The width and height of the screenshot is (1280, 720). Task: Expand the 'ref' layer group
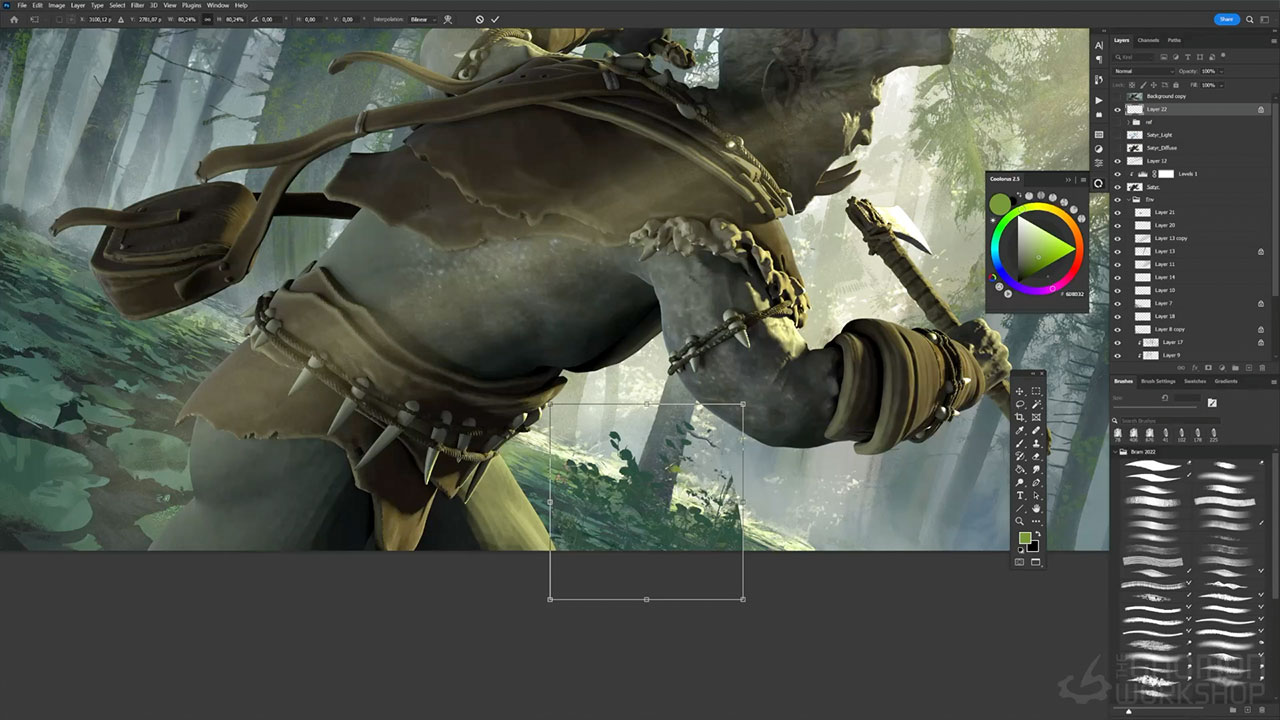point(1127,122)
